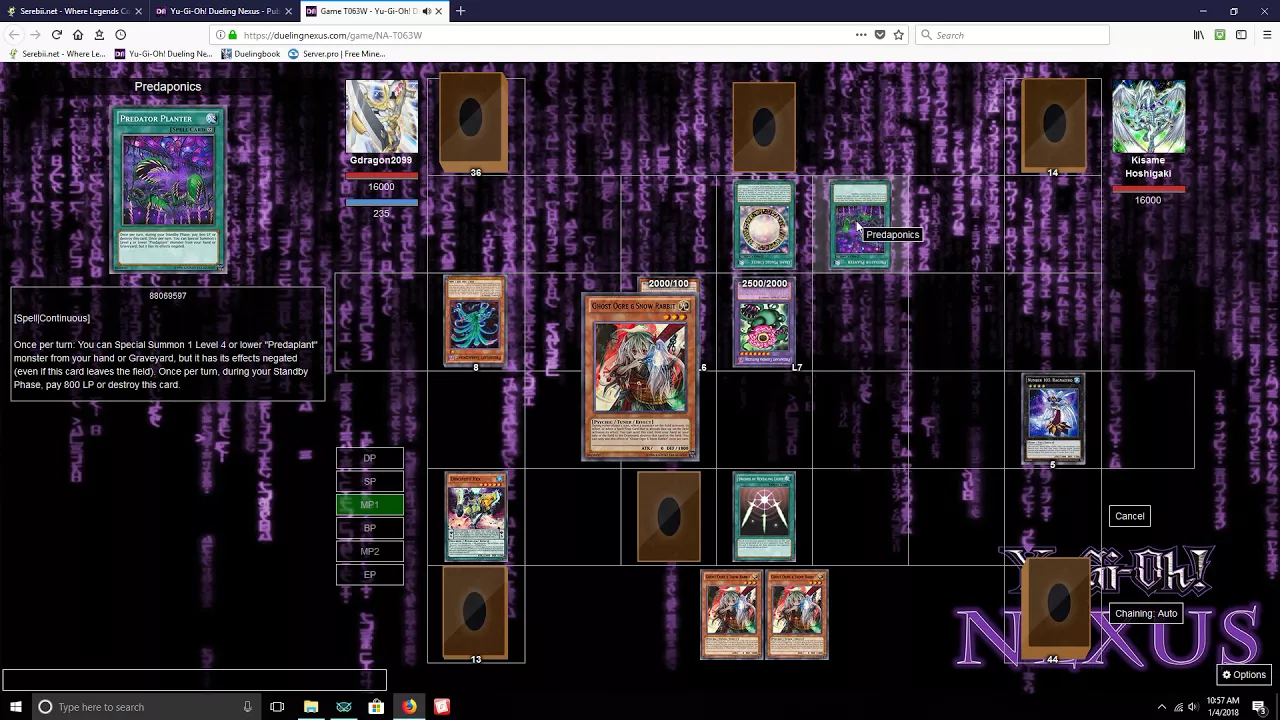Select your pendulum card in left zone
The width and height of the screenshot is (1280, 720).
(x=475, y=517)
